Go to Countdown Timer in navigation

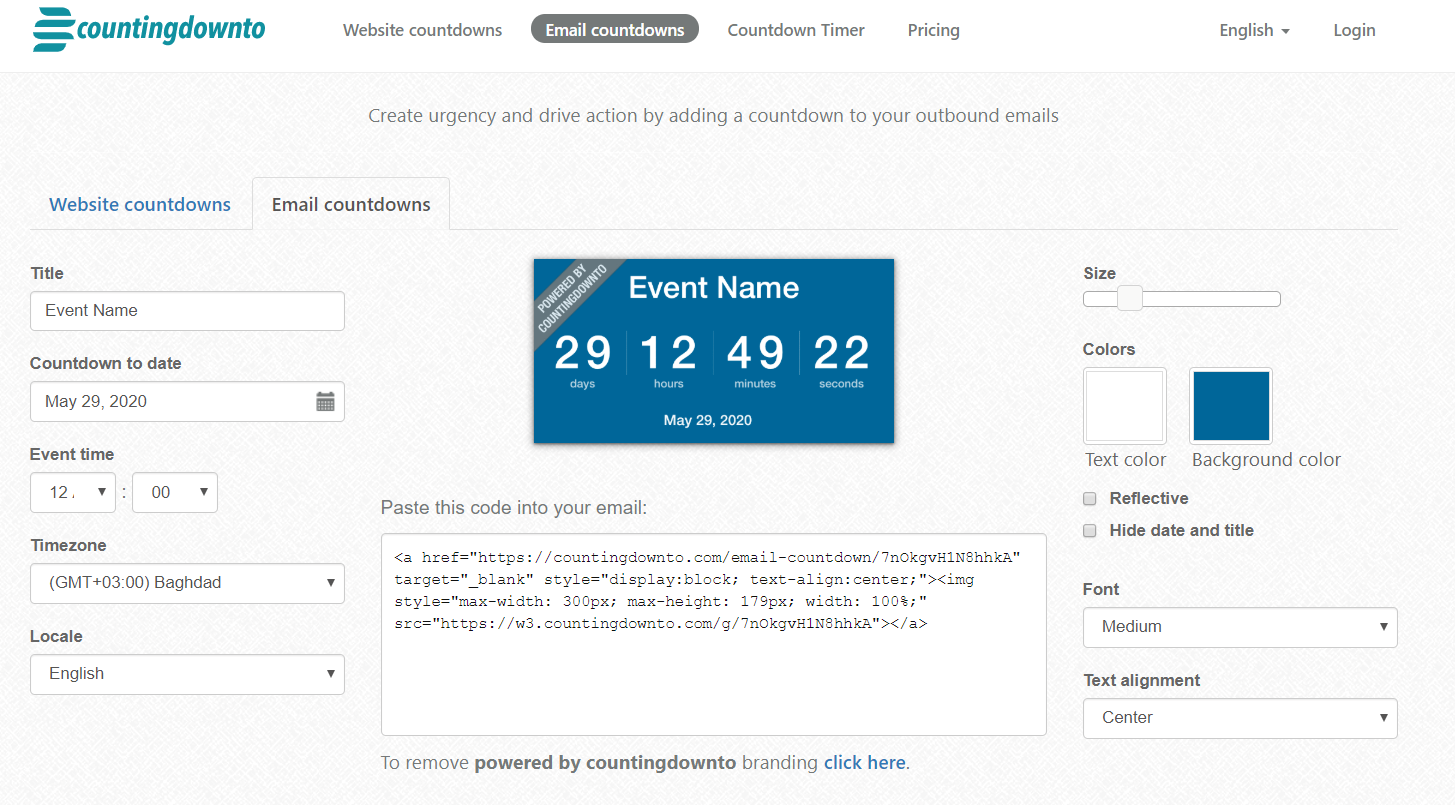coord(796,30)
